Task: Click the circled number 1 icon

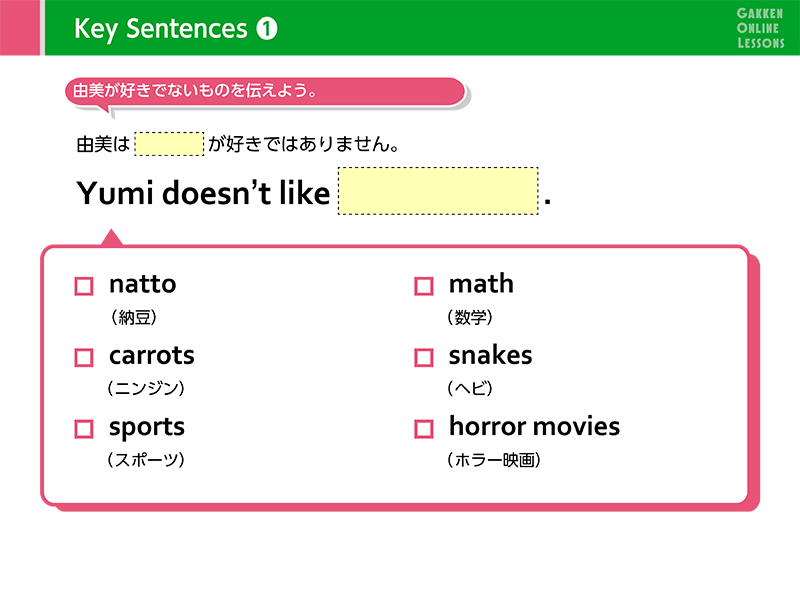Action: pos(266,30)
